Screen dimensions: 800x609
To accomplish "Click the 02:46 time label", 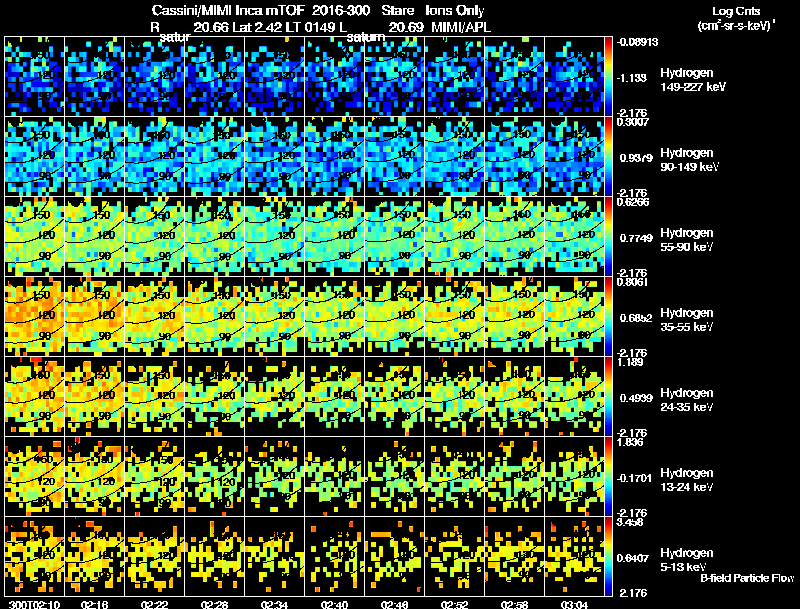I will pyautogui.click(x=394, y=604).
